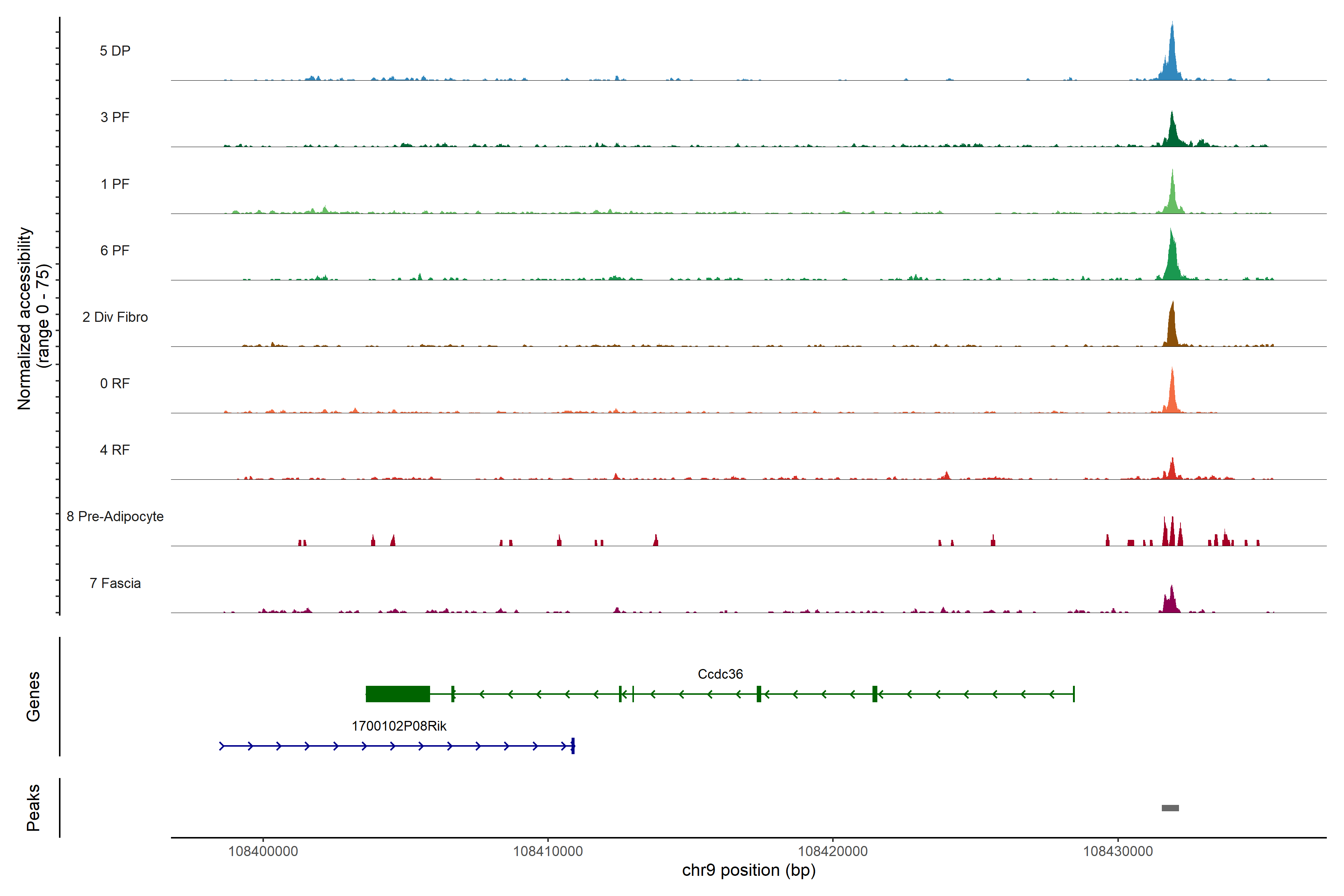Click the 108410000 axis tick label

tap(548, 852)
